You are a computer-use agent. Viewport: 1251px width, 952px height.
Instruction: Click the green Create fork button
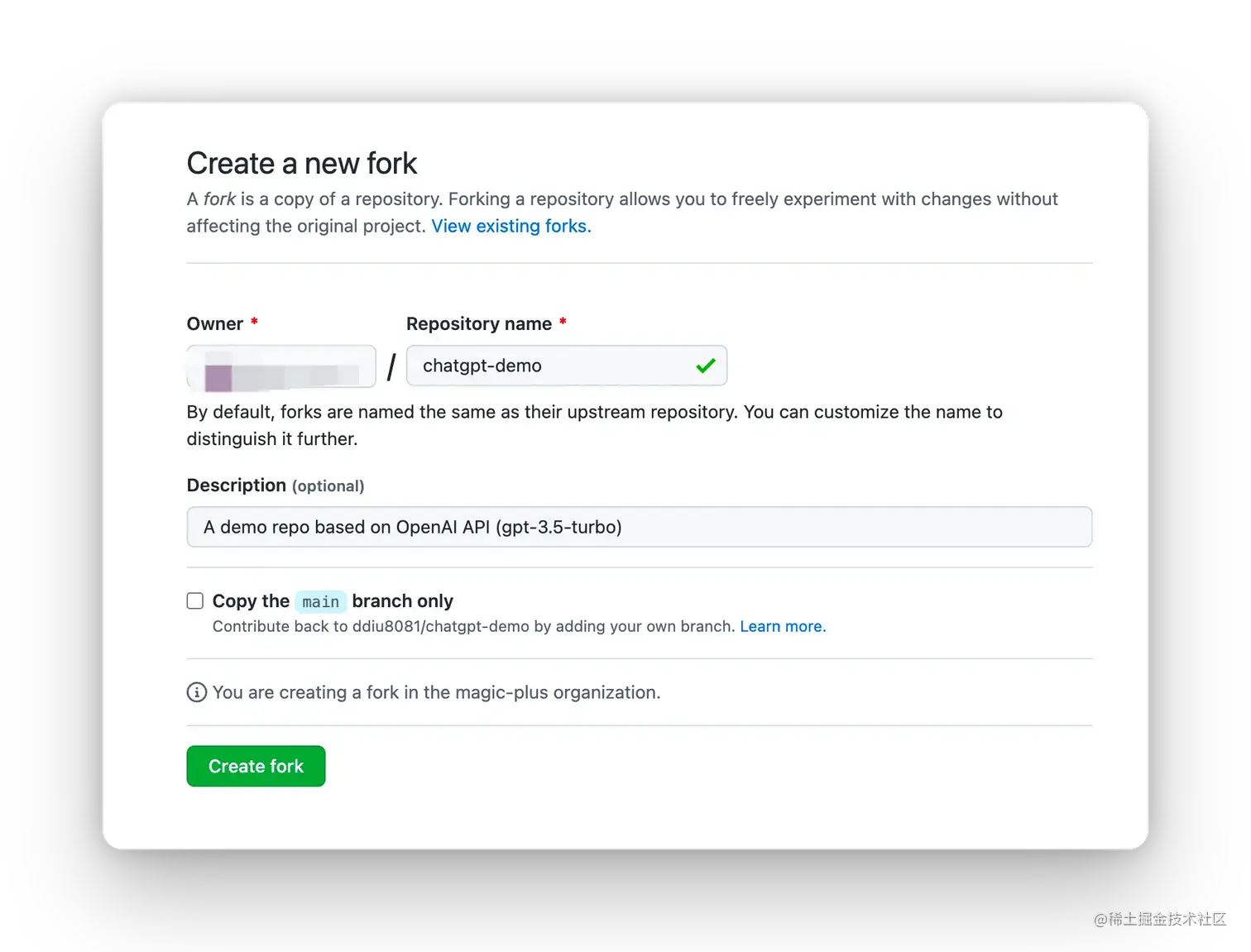coord(256,766)
